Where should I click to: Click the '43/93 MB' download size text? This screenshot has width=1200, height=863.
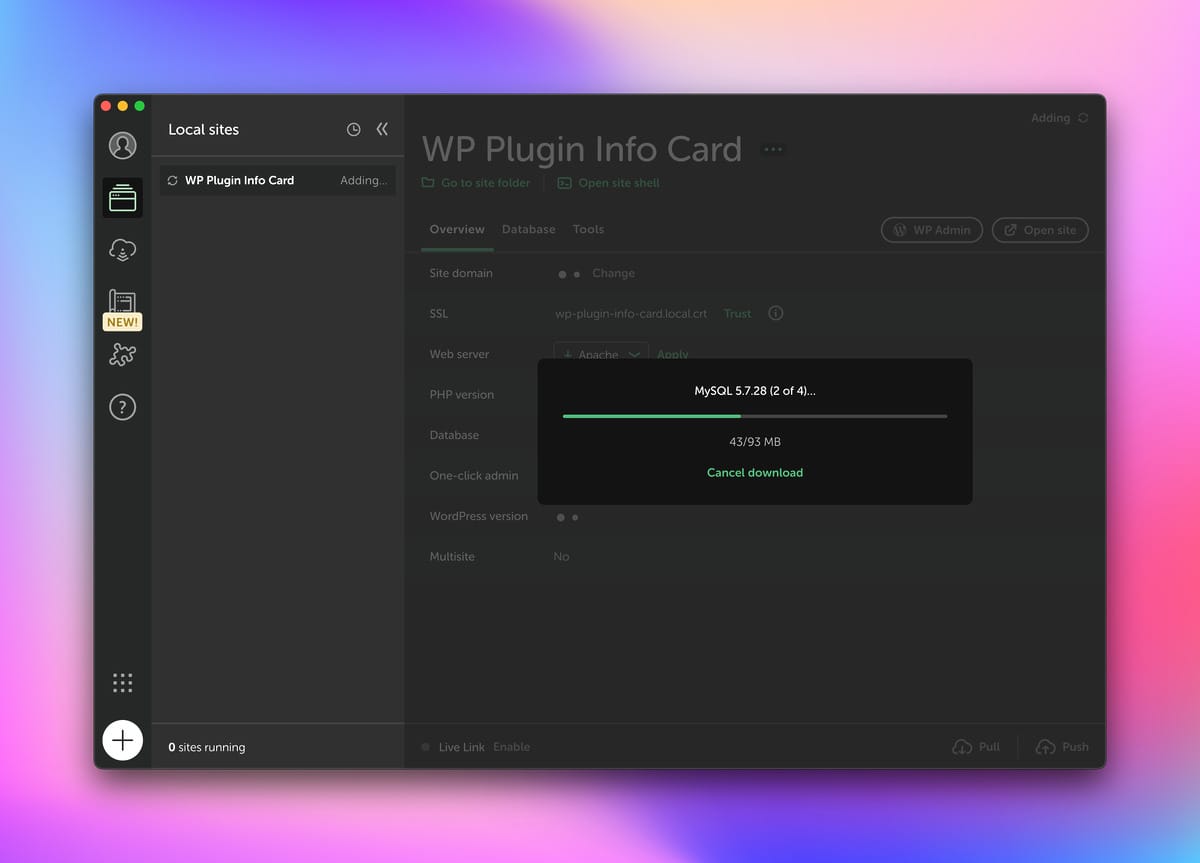tap(755, 442)
